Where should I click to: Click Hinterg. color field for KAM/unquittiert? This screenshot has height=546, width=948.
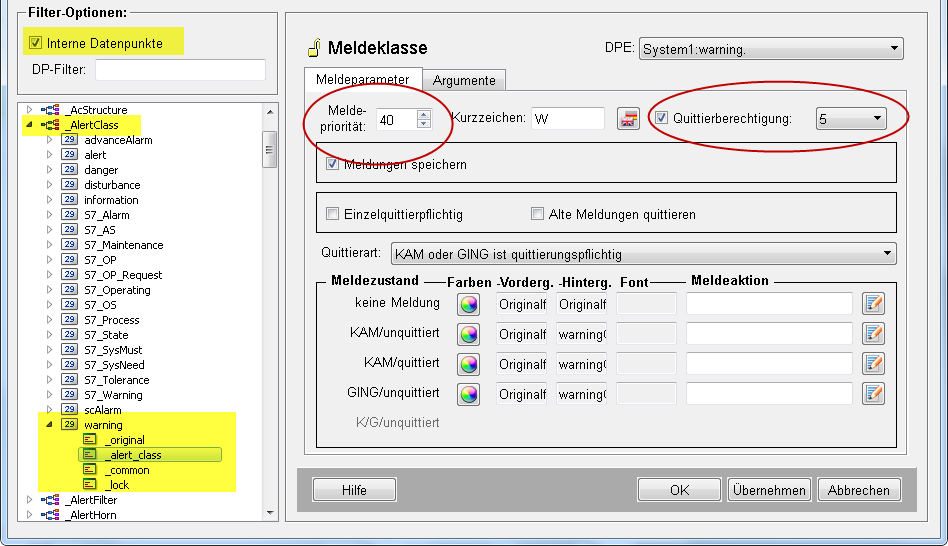[582, 334]
